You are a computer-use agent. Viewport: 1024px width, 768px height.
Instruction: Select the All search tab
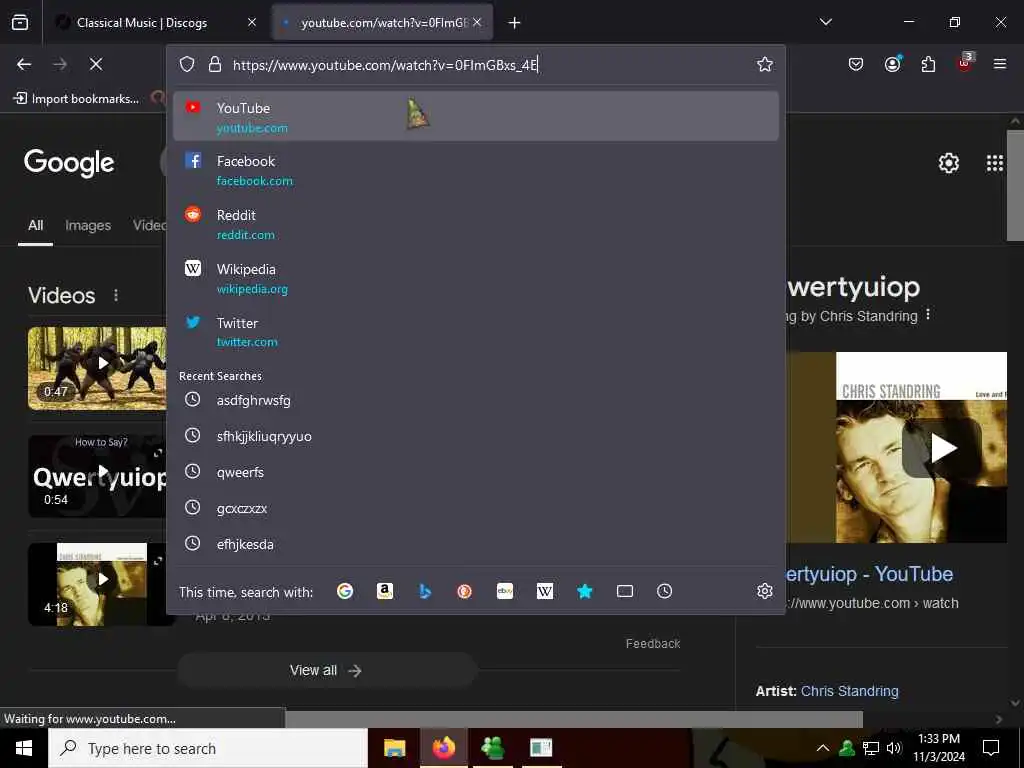35,225
